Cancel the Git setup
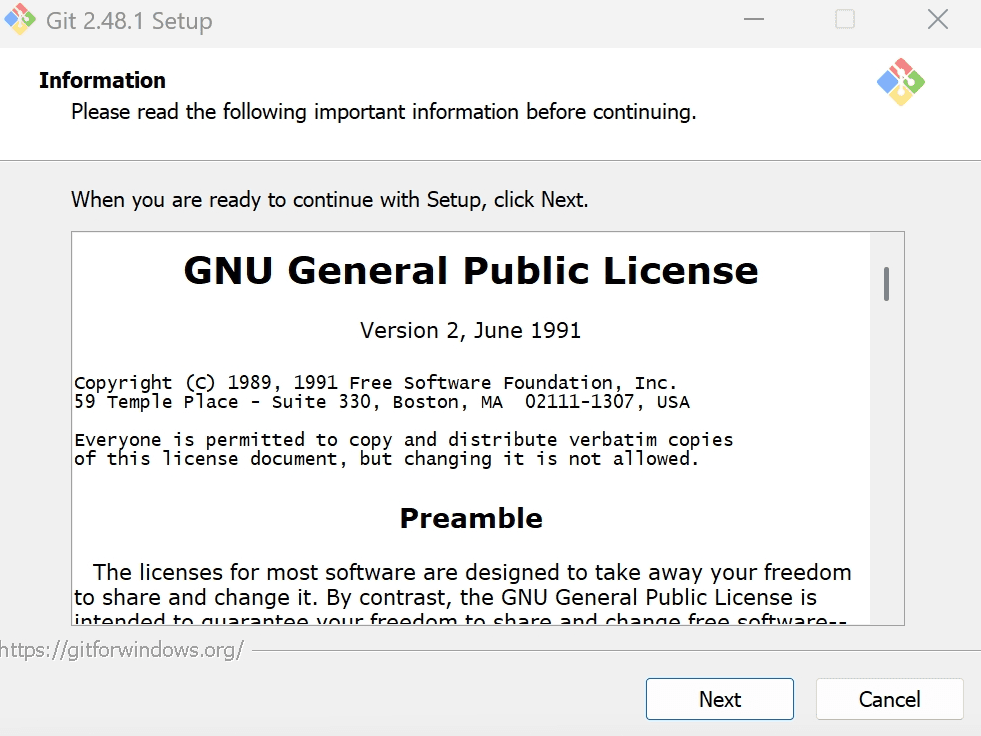981x736 pixels. [889, 699]
